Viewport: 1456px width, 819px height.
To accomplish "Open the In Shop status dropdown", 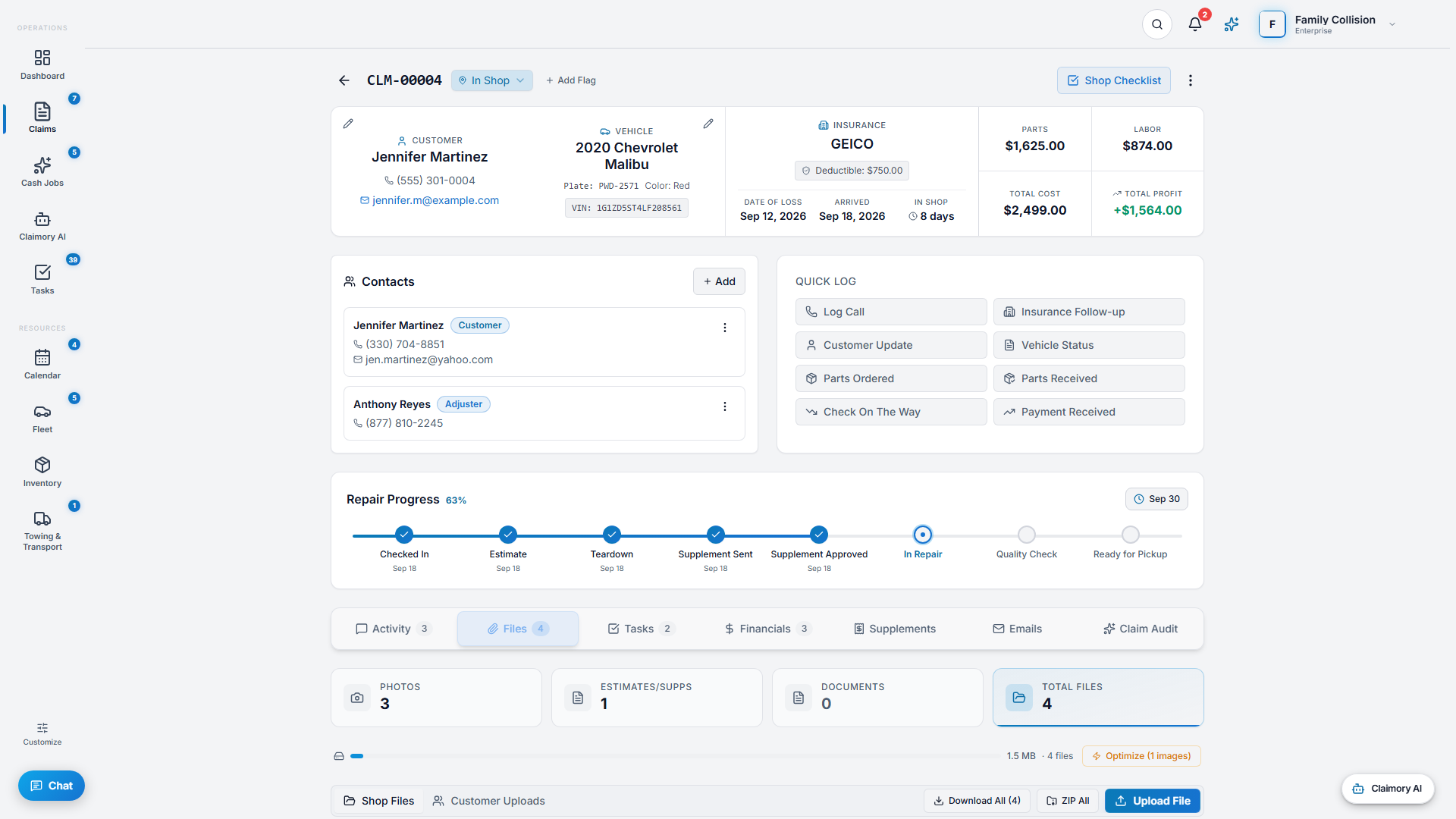I will [x=492, y=80].
